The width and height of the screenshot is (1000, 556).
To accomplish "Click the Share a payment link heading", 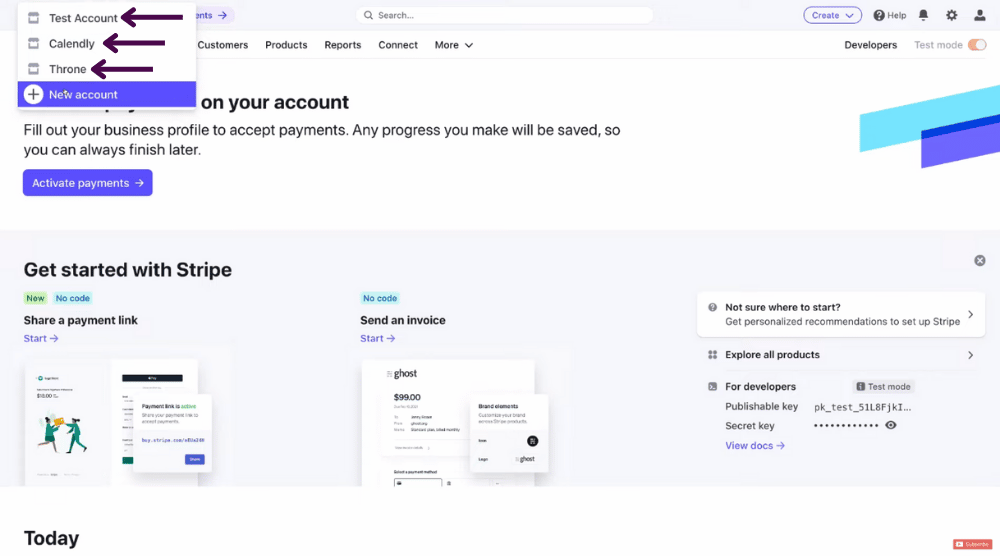I will click(x=80, y=320).
